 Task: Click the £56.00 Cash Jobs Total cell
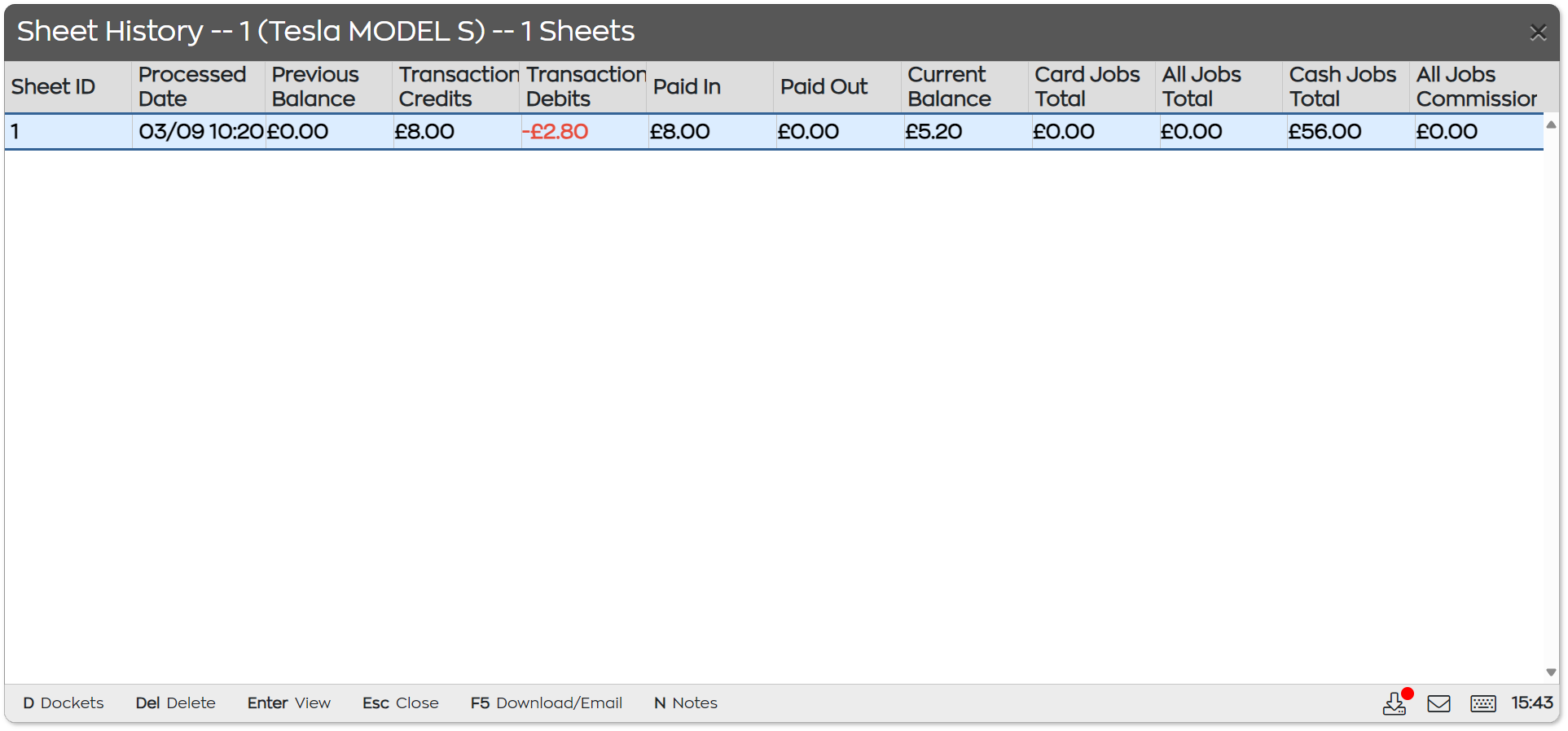(x=1351, y=132)
